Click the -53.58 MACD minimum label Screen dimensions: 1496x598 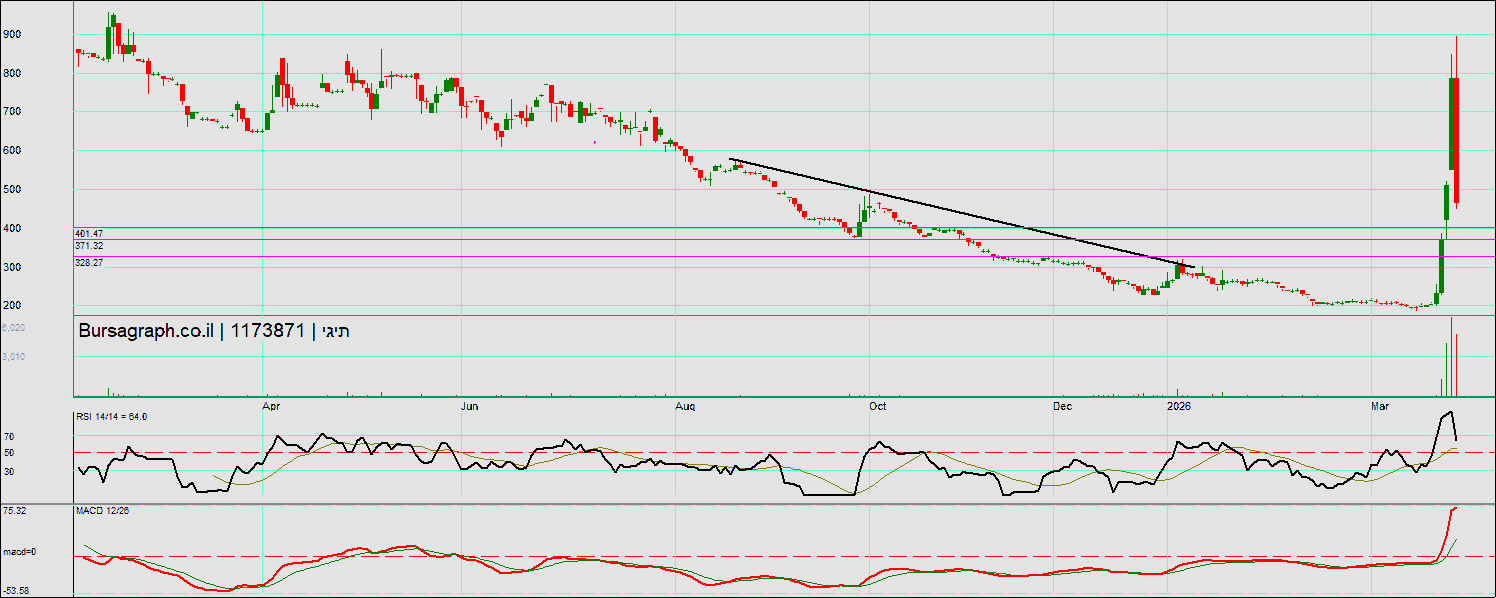[x=15, y=591]
